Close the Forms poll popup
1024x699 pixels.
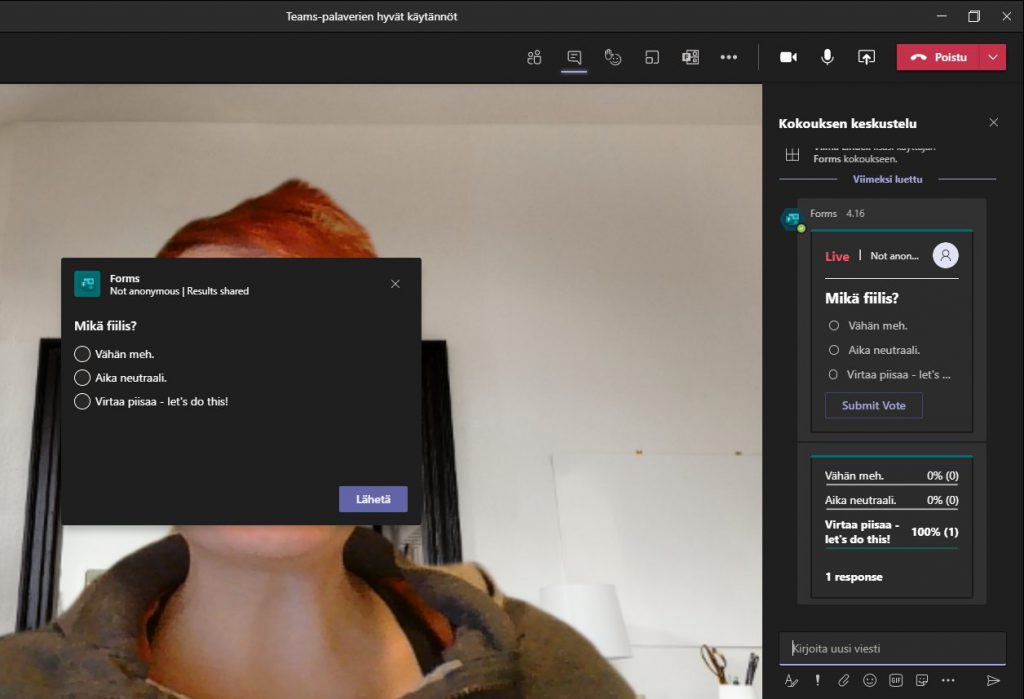coord(395,284)
